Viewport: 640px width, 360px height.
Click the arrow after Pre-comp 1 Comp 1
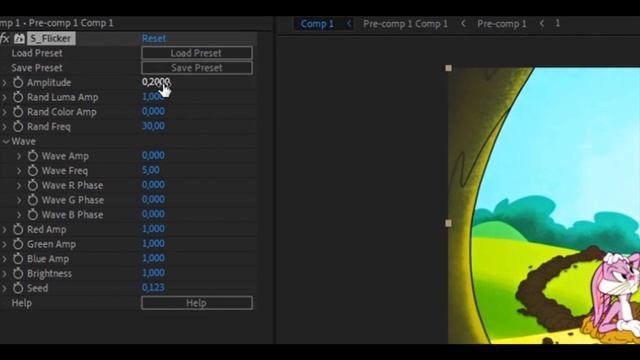pos(463,24)
